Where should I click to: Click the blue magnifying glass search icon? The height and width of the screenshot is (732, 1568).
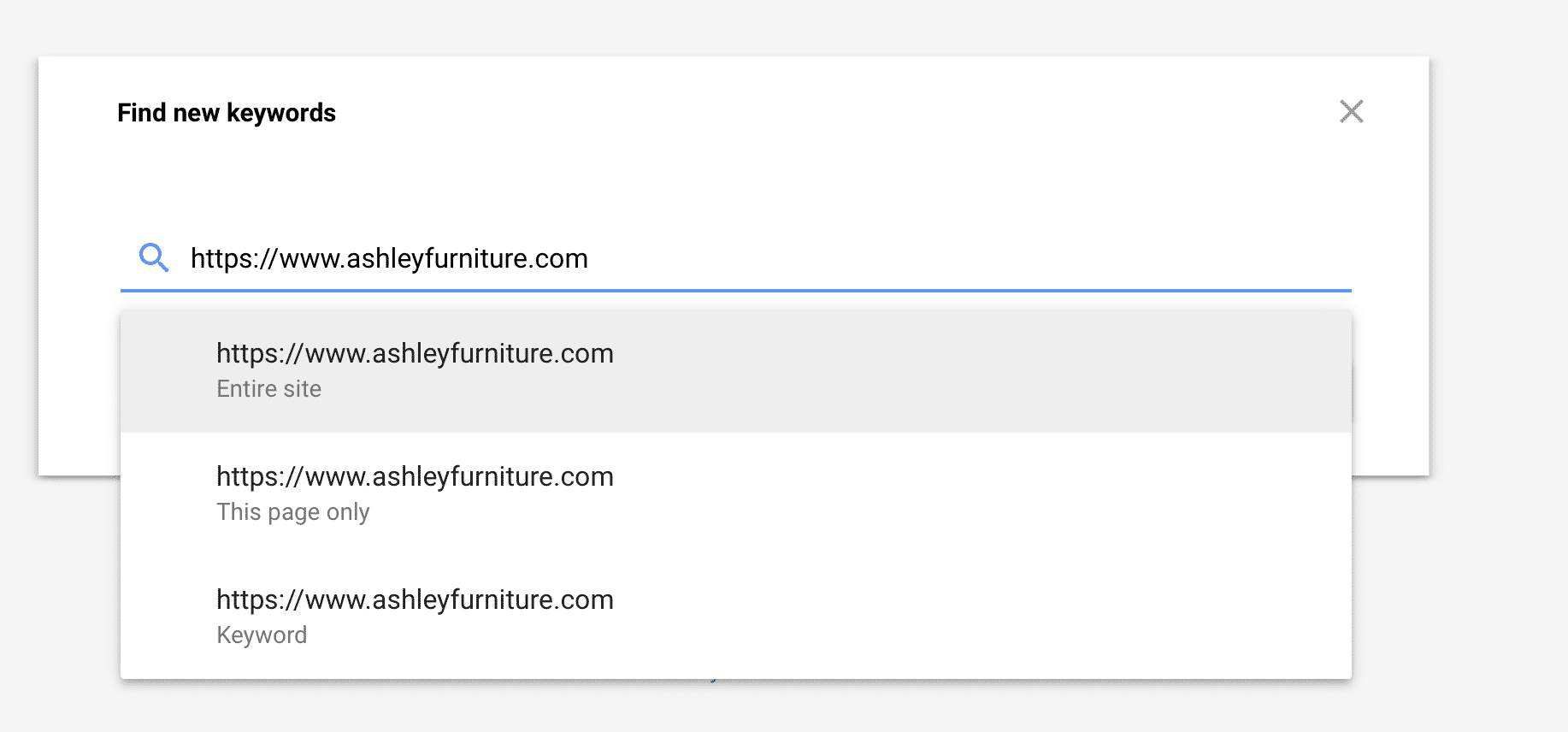point(154,257)
